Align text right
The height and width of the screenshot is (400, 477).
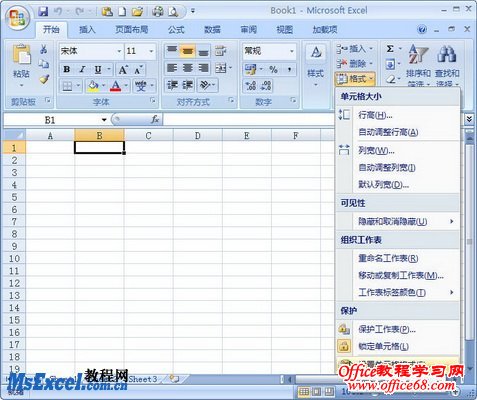pos(203,68)
